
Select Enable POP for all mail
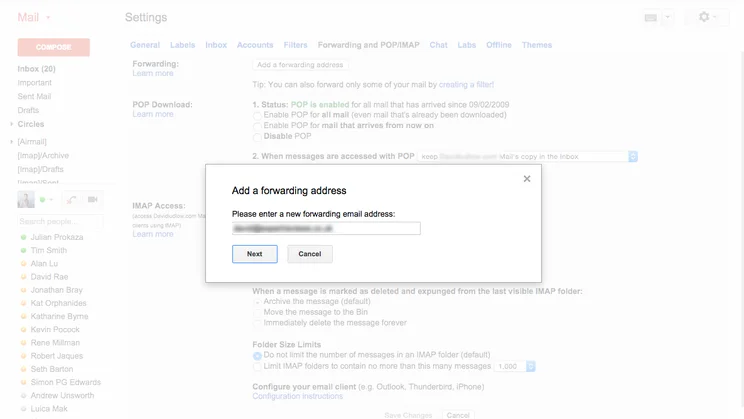(257, 115)
